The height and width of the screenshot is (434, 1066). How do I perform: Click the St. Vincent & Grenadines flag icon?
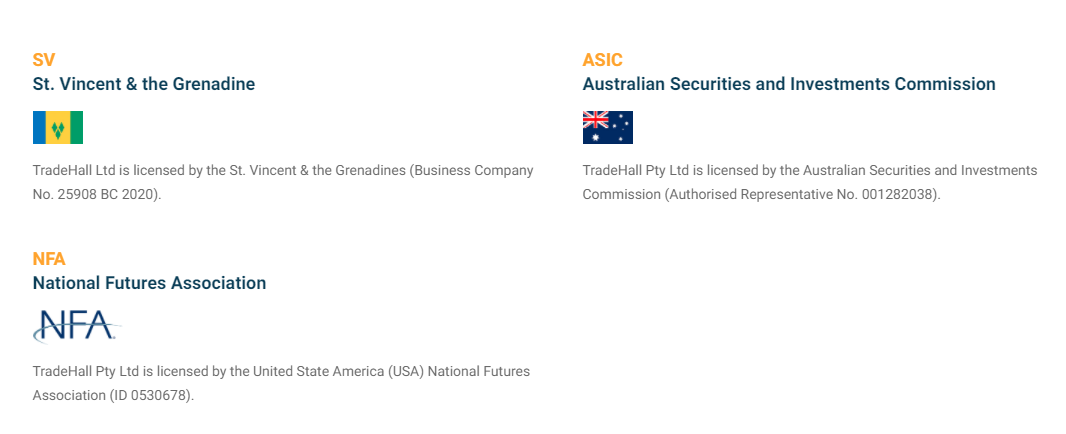tap(58, 127)
